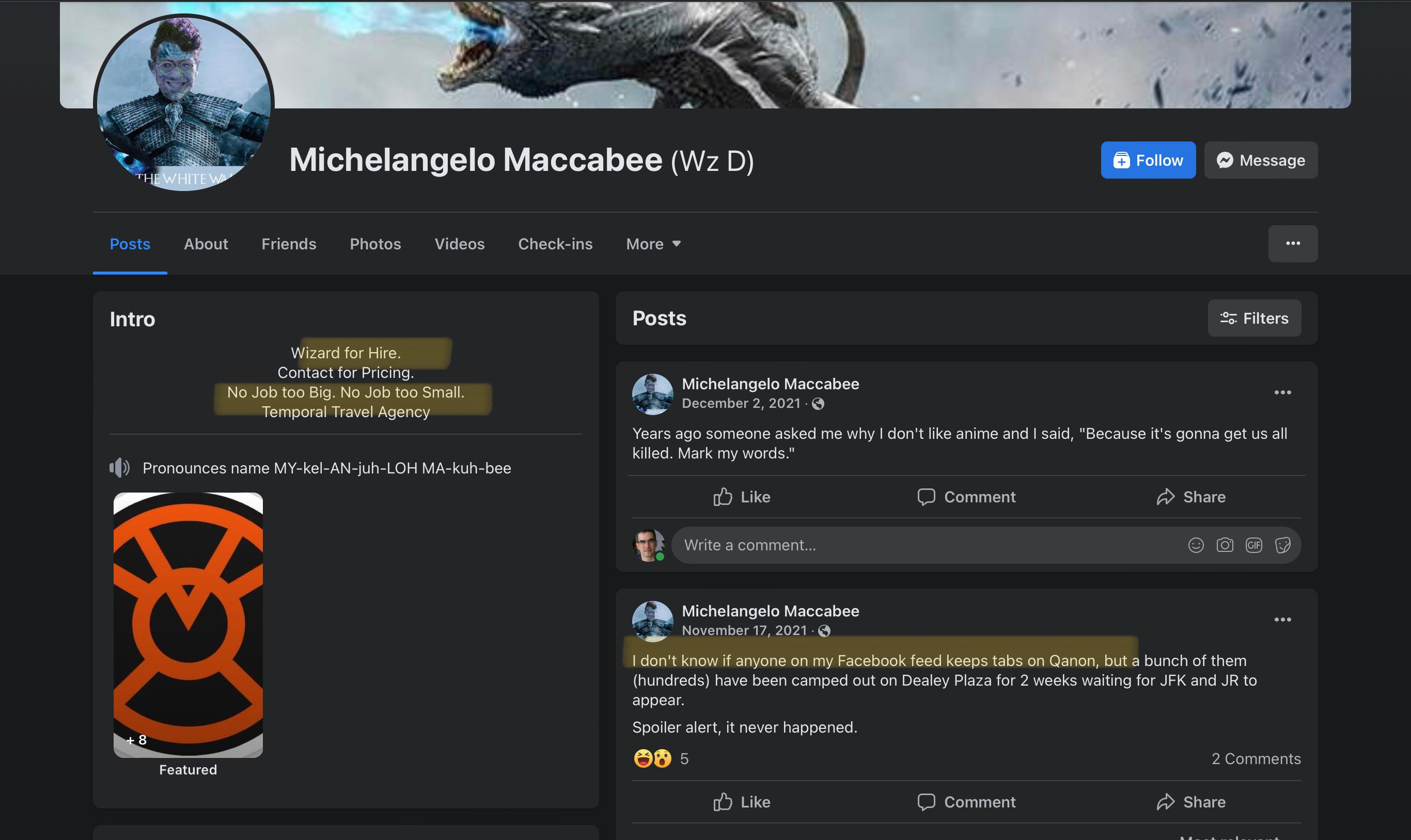Expand the More dropdown menu
Screen dimensions: 1411x840
(653, 244)
